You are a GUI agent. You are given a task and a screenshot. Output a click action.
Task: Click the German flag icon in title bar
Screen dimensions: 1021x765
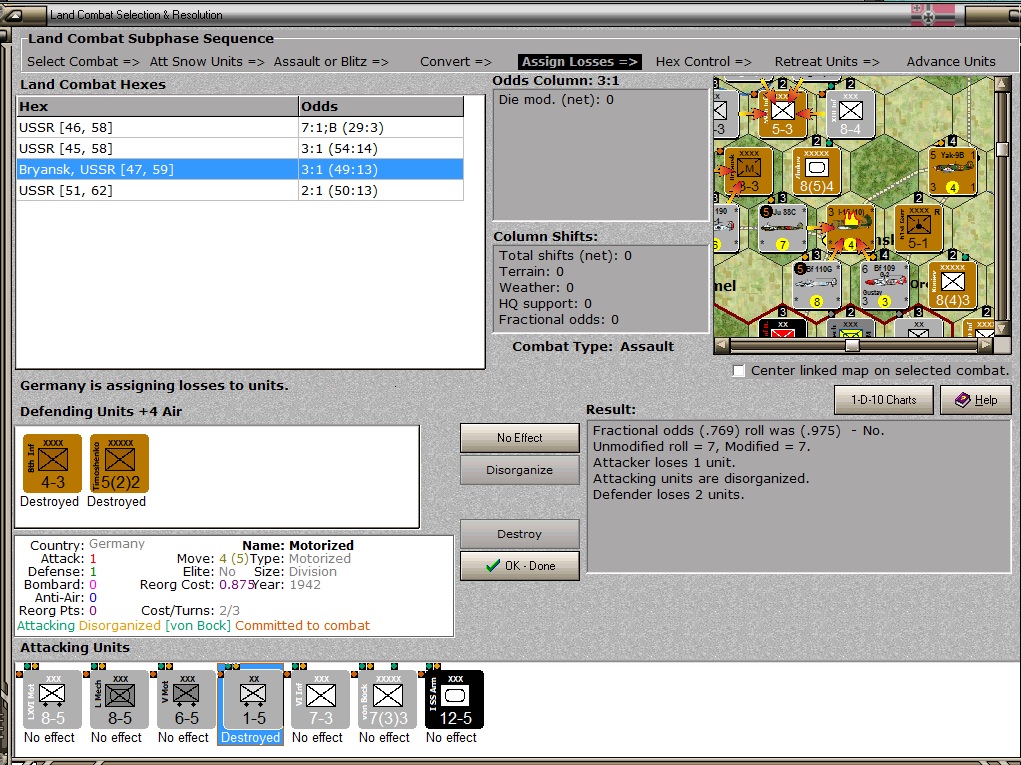pyautogui.click(x=932, y=15)
